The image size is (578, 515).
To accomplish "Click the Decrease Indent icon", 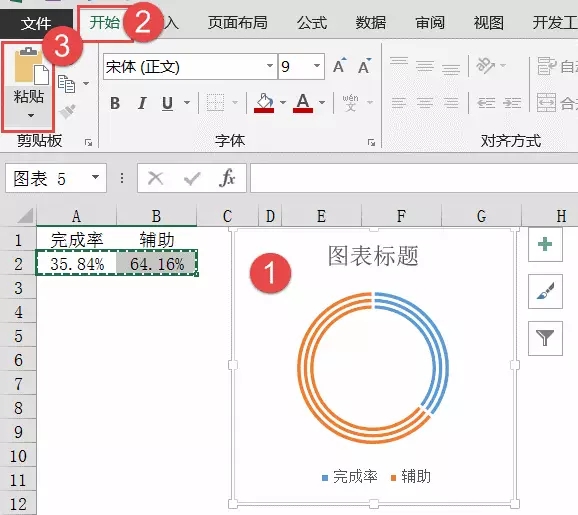I will 486,102.
